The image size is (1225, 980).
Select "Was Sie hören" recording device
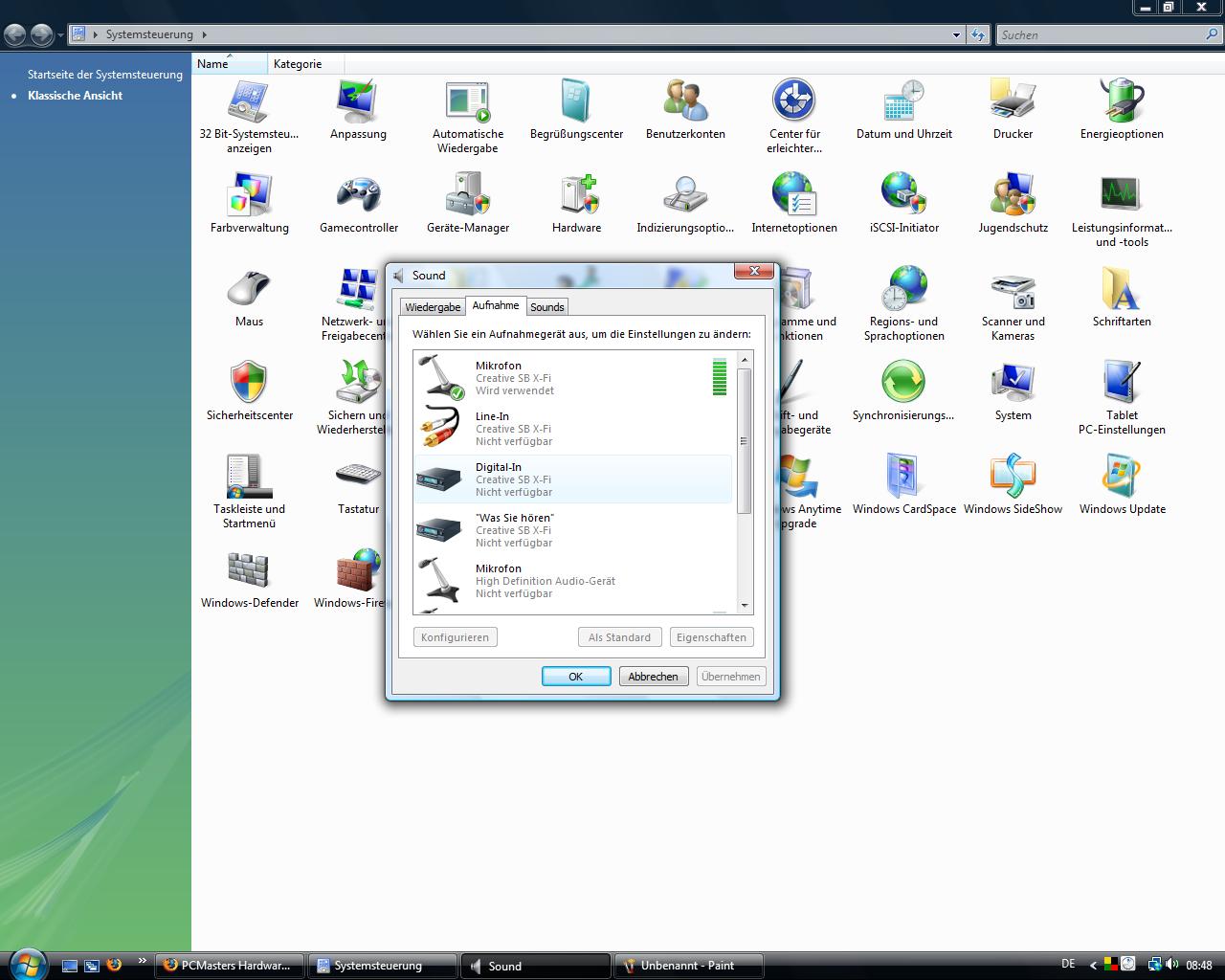574,530
